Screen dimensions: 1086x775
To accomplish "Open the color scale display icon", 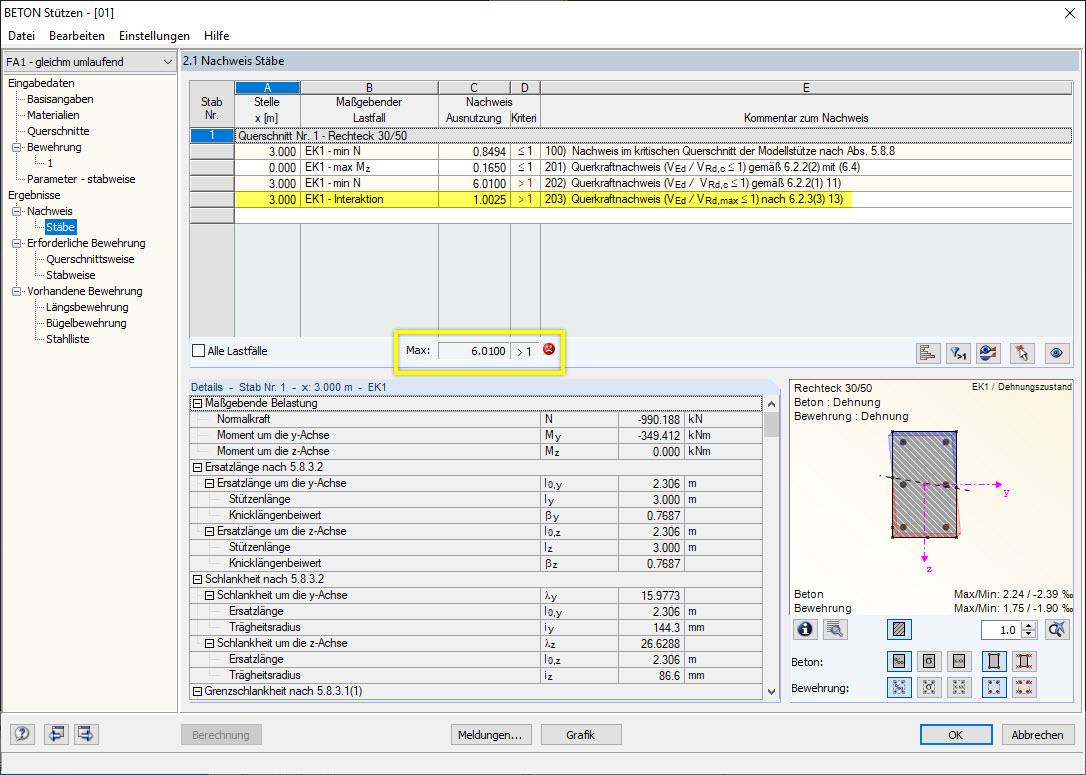I will 988,353.
